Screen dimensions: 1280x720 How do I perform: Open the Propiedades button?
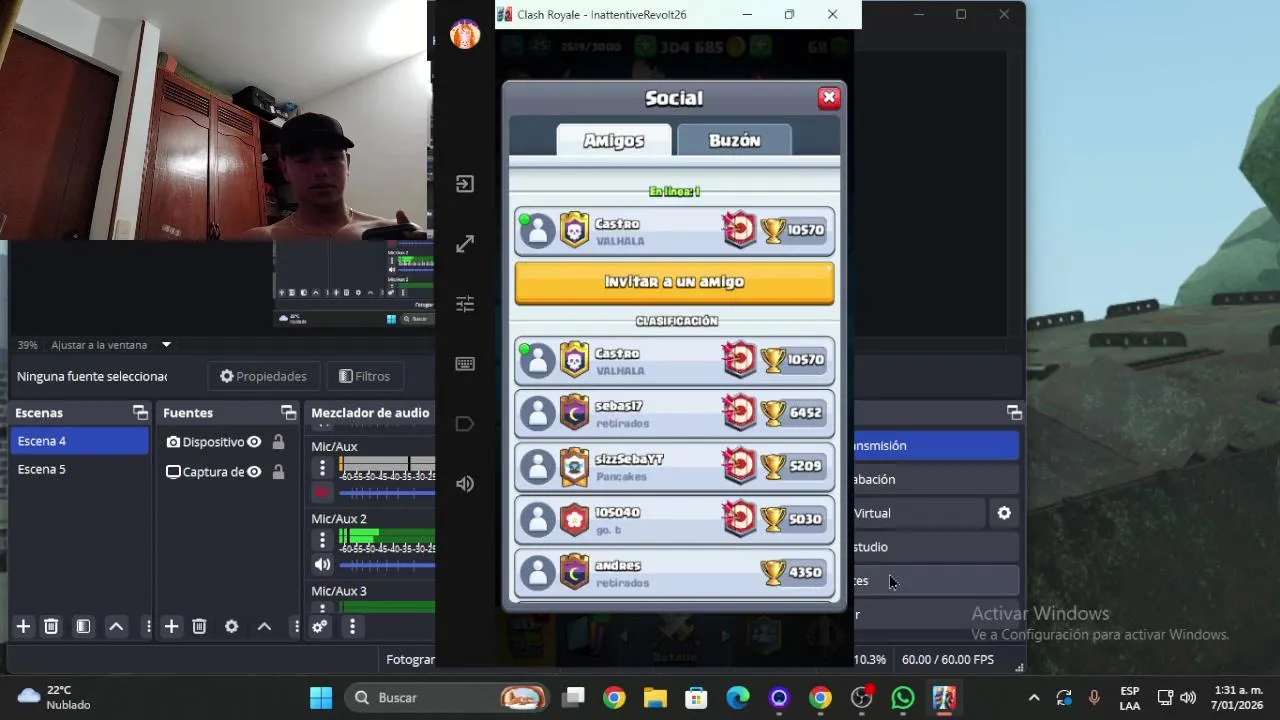pyautogui.click(x=263, y=376)
